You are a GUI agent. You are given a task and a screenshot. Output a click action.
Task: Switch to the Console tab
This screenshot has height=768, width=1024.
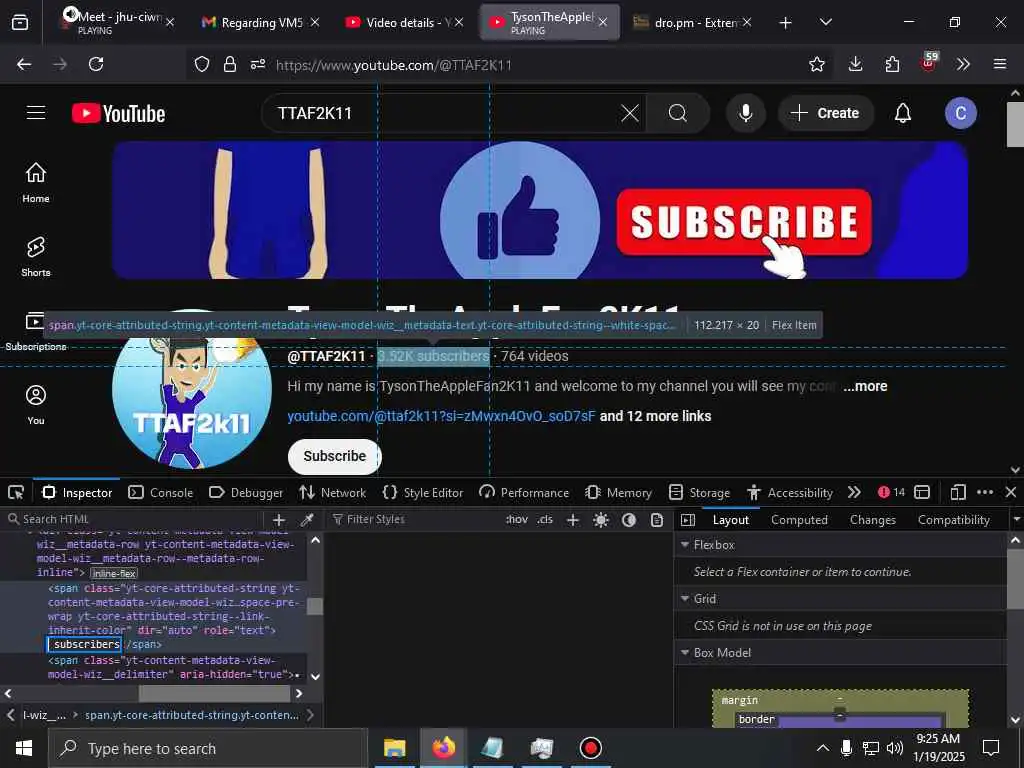point(161,492)
